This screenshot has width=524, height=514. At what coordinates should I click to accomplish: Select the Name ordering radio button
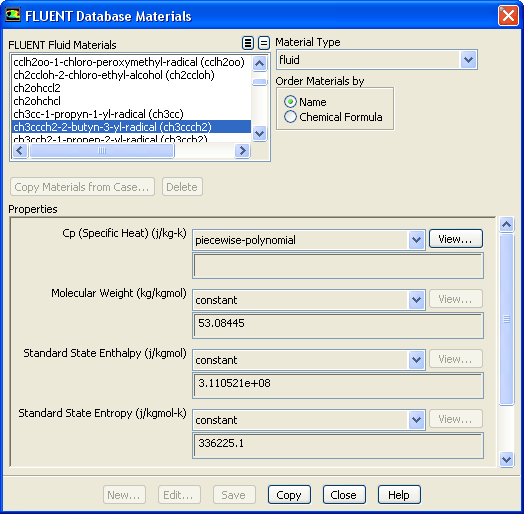pos(290,102)
